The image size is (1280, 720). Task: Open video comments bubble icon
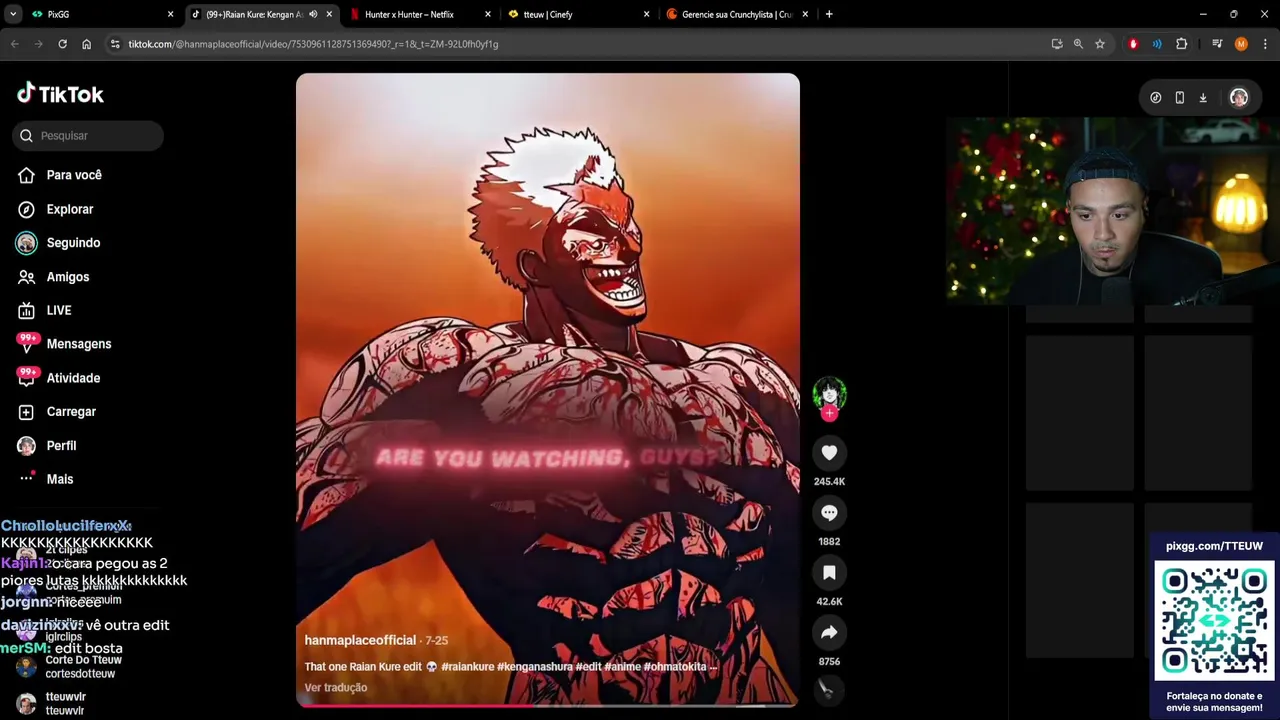pyautogui.click(x=829, y=513)
